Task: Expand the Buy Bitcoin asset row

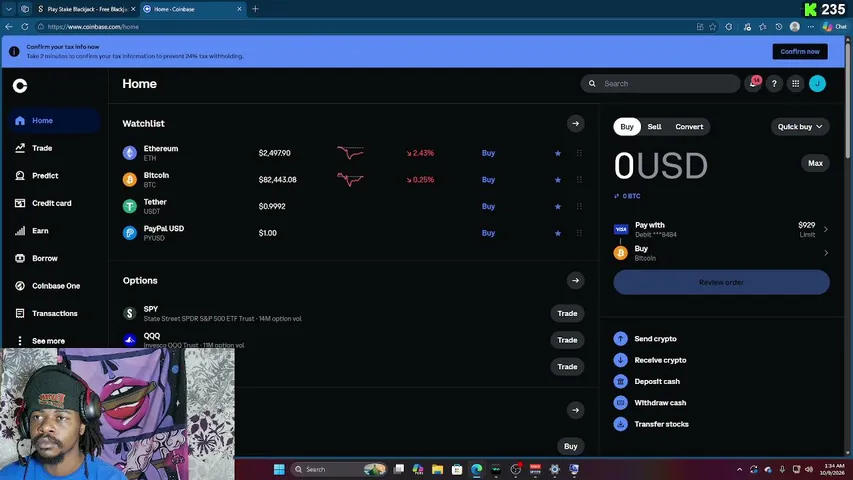Action: (x=721, y=253)
